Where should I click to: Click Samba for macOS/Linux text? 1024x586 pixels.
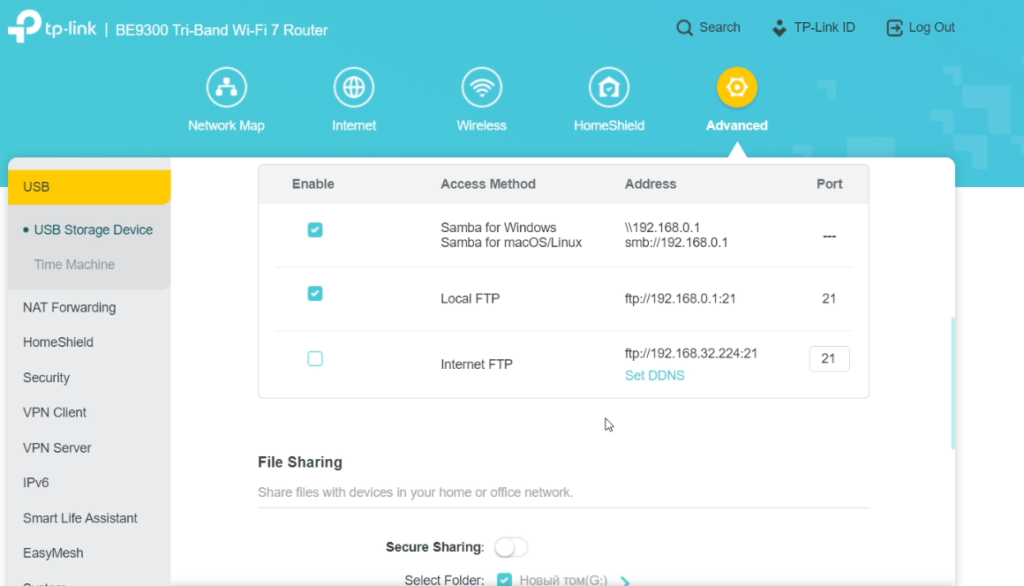(511, 242)
